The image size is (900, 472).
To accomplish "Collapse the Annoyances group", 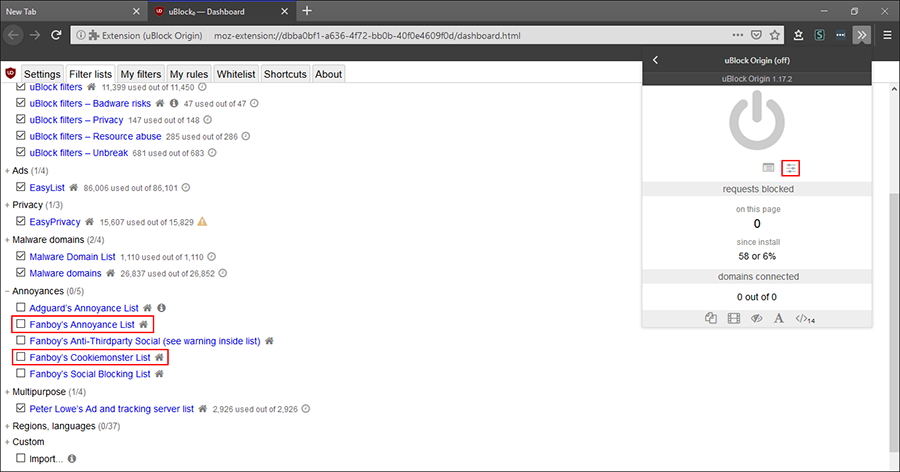I will [44, 291].
